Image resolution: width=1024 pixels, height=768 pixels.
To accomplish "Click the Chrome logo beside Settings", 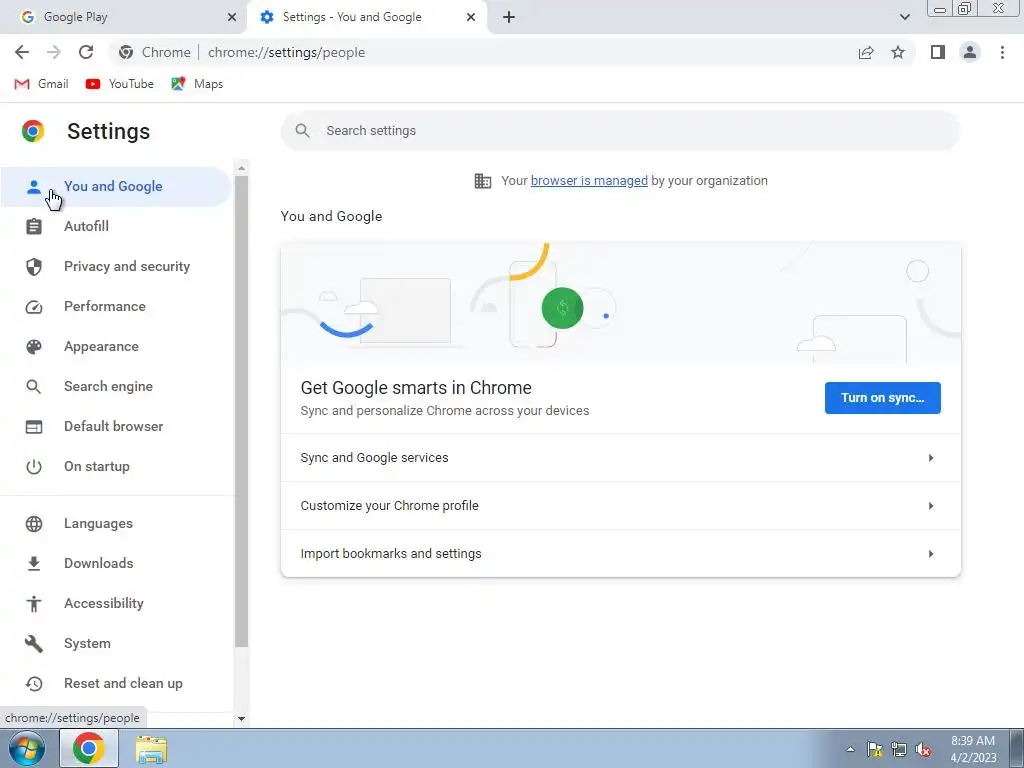I will [x=33, y=131].
